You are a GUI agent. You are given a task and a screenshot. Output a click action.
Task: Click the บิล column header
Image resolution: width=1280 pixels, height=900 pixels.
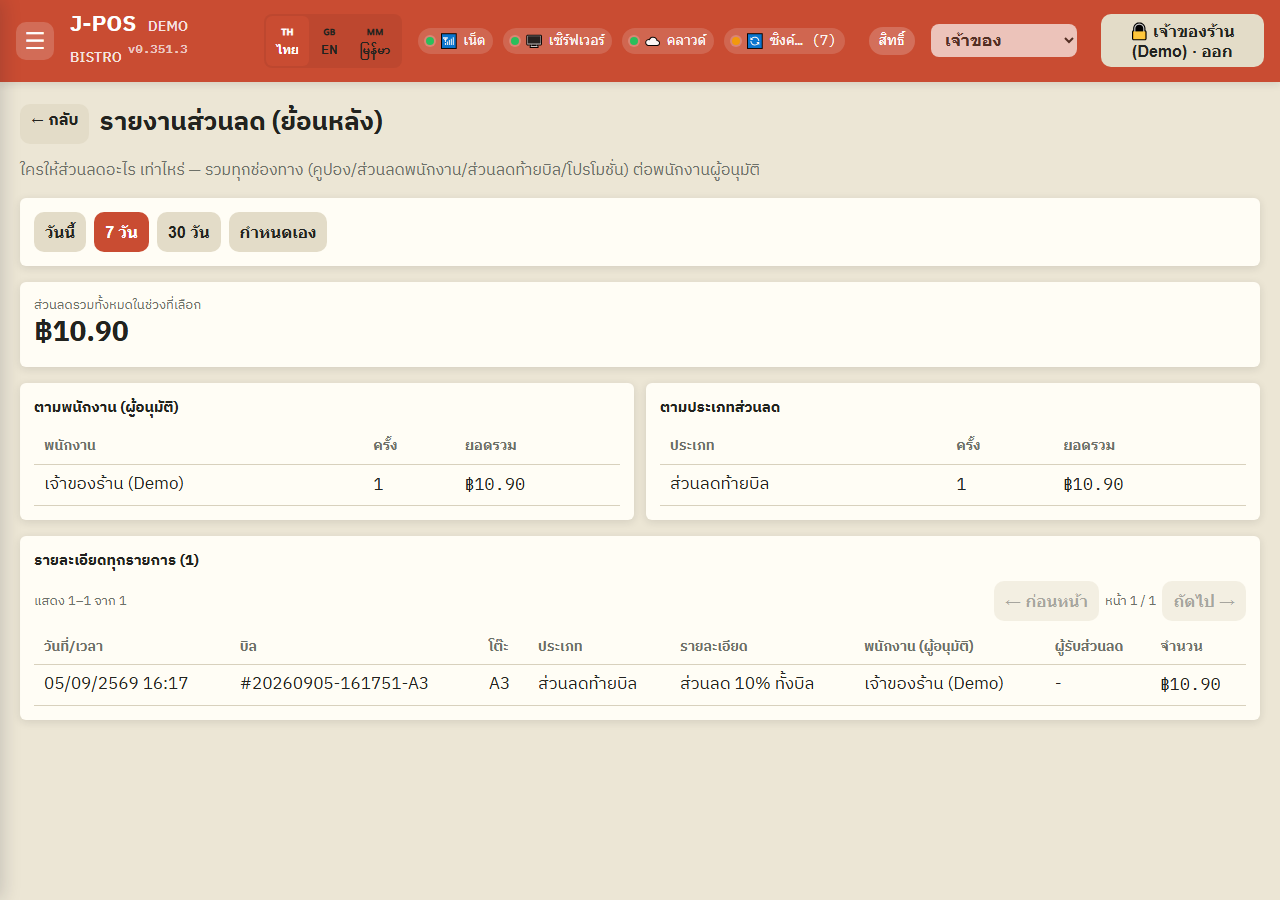(249, 646)
